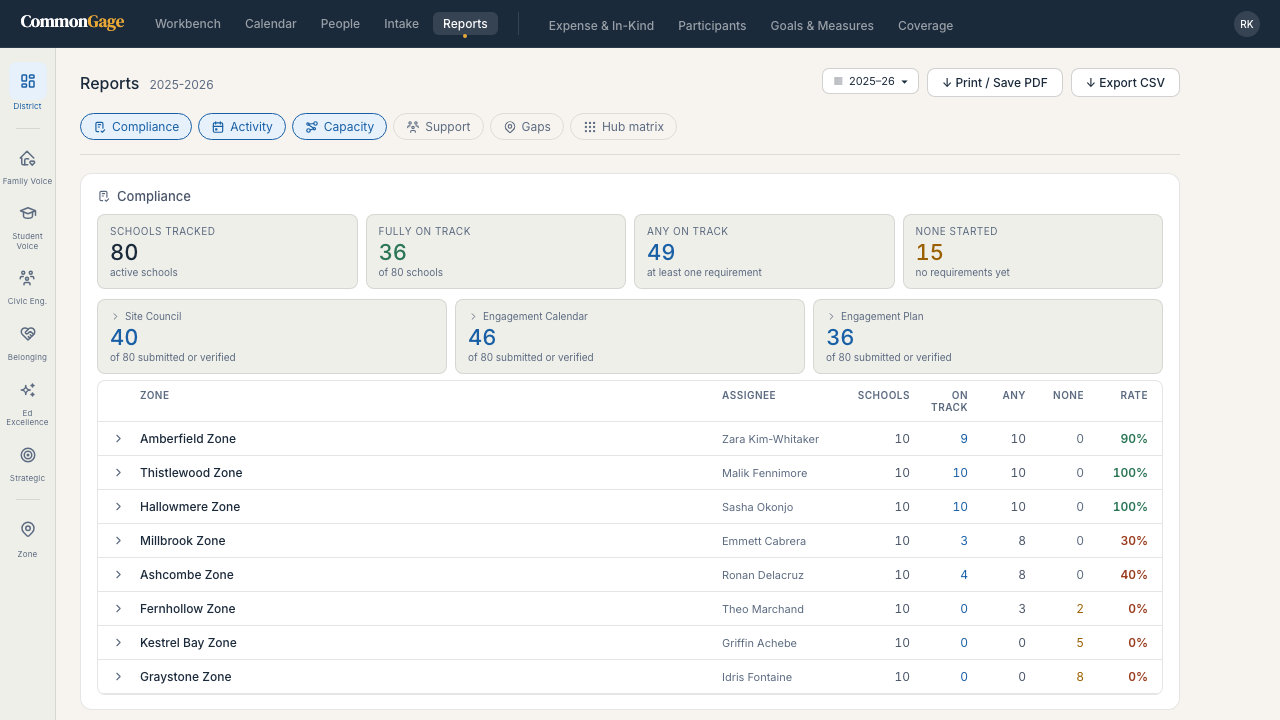Click assignee Theo Marchand
1280x720 pixels.
[763, 609]
